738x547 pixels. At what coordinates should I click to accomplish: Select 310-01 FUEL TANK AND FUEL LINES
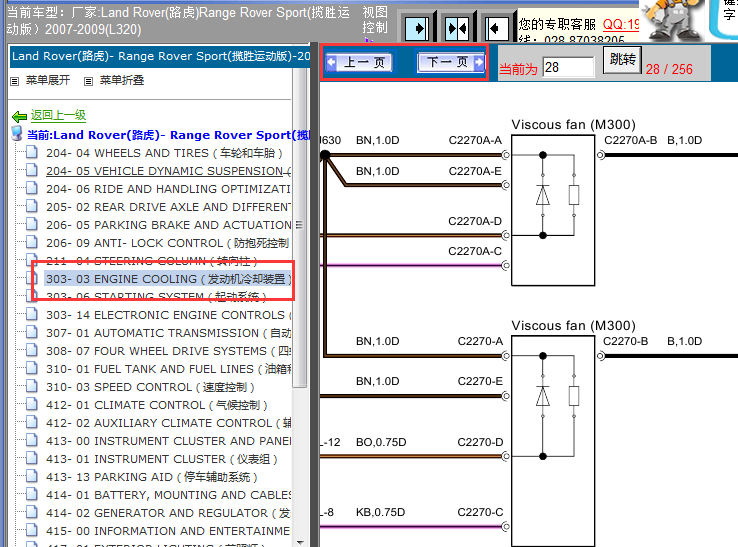pos(168,369)
